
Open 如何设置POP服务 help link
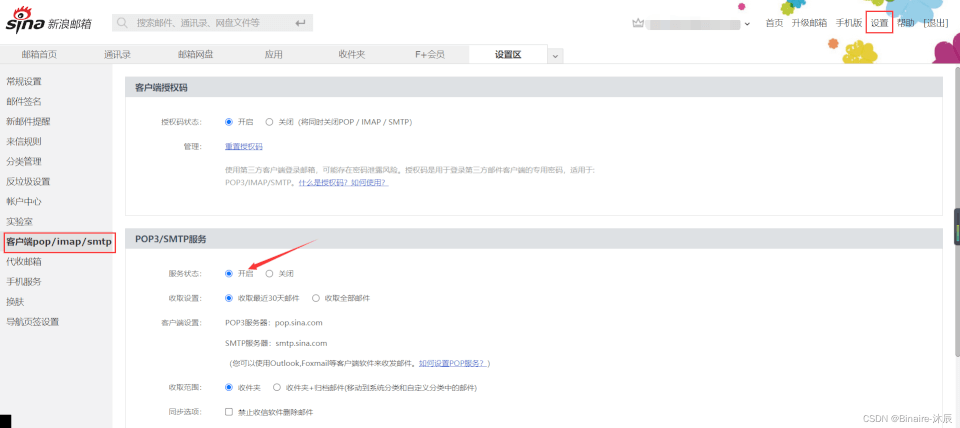pyautogui.click(x=453, y=363)
